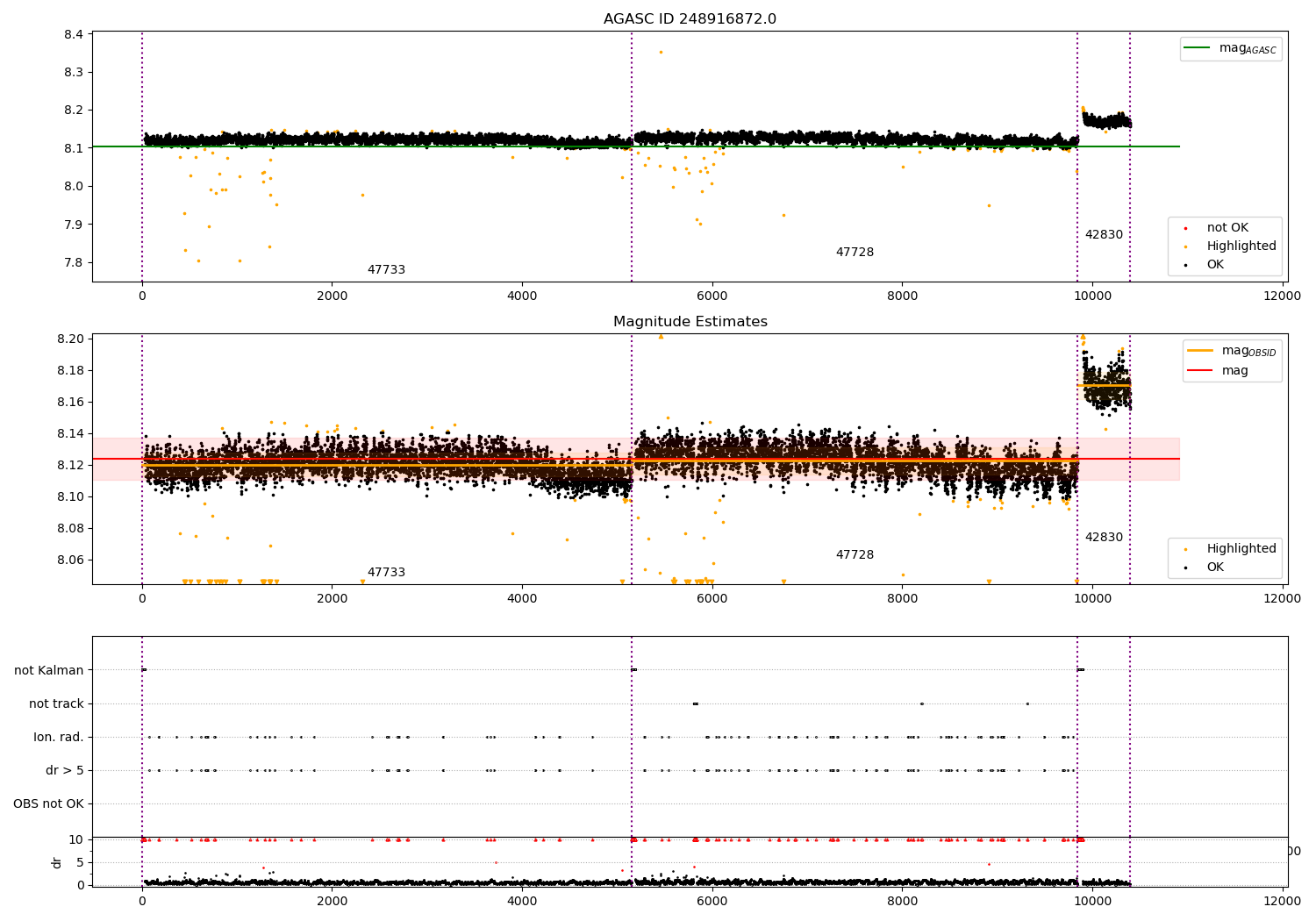The image size is (1316, 921).
Task: Click x-tick 6000 below the Magnitude Estimates plot
Action: pos(712,599)
